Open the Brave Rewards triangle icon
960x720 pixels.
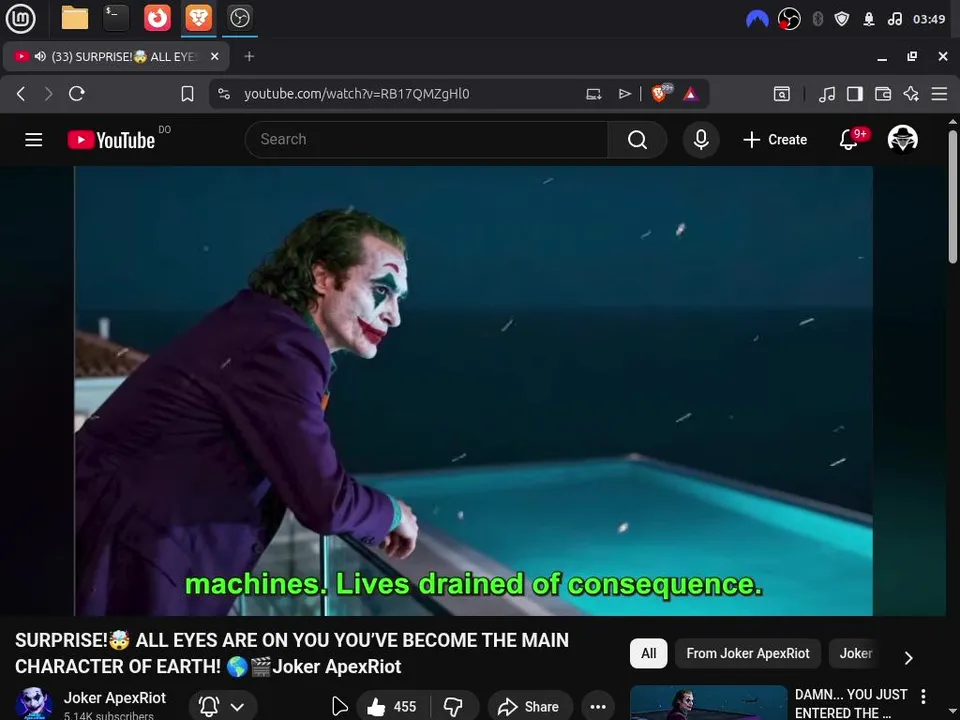pyautogui.click(x=691, y=94)
